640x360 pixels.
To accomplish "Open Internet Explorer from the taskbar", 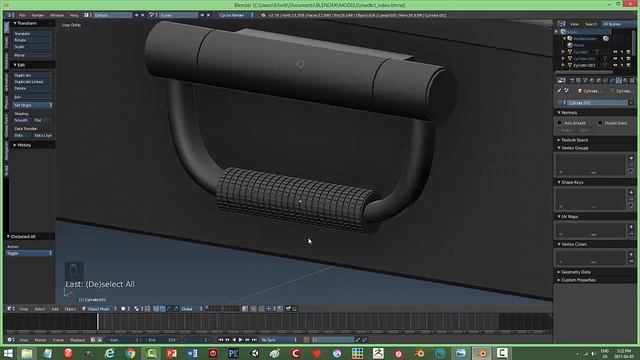I will click(x=109, y=353).
